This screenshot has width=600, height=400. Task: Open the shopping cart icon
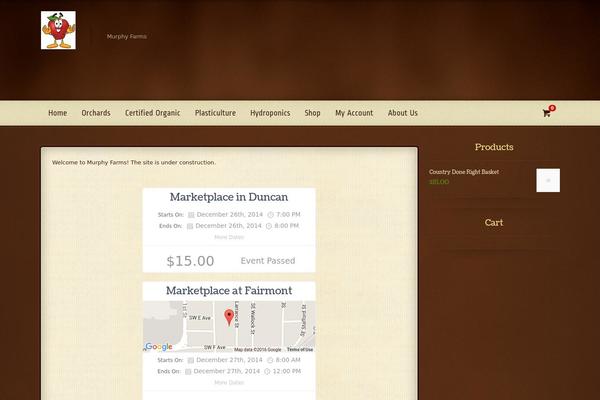(546, 113)
